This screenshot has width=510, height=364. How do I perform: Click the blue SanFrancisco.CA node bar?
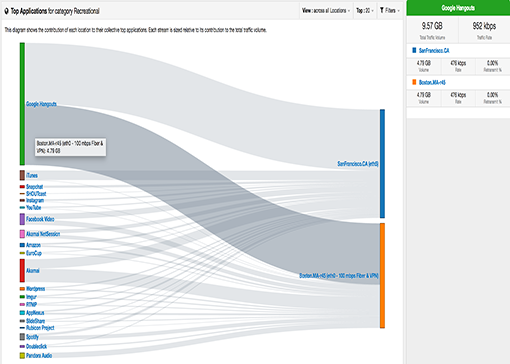382,164
